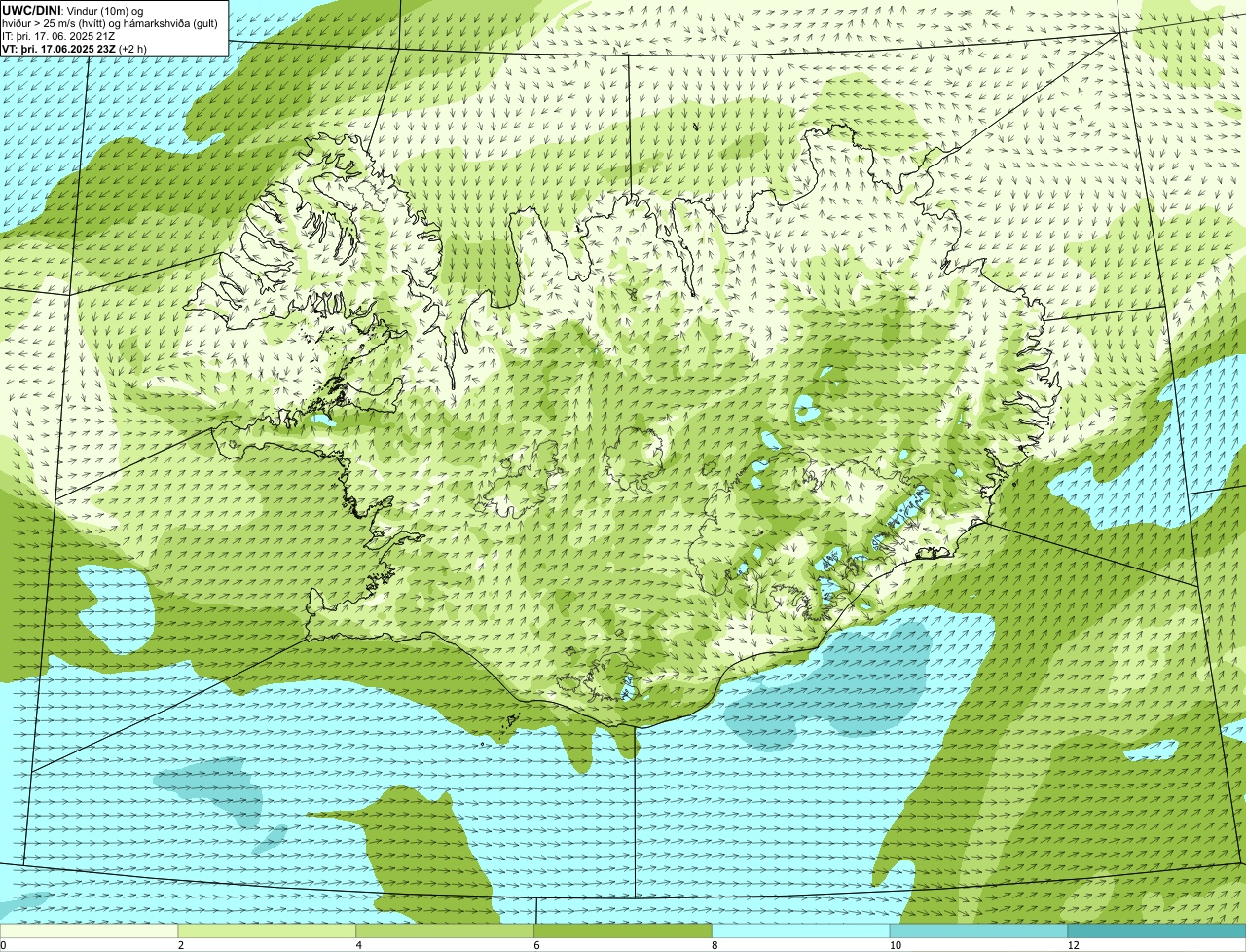This screenshot has width=1246, height=952.
Task: Click the legend label '6'
Action: [537, 945]
